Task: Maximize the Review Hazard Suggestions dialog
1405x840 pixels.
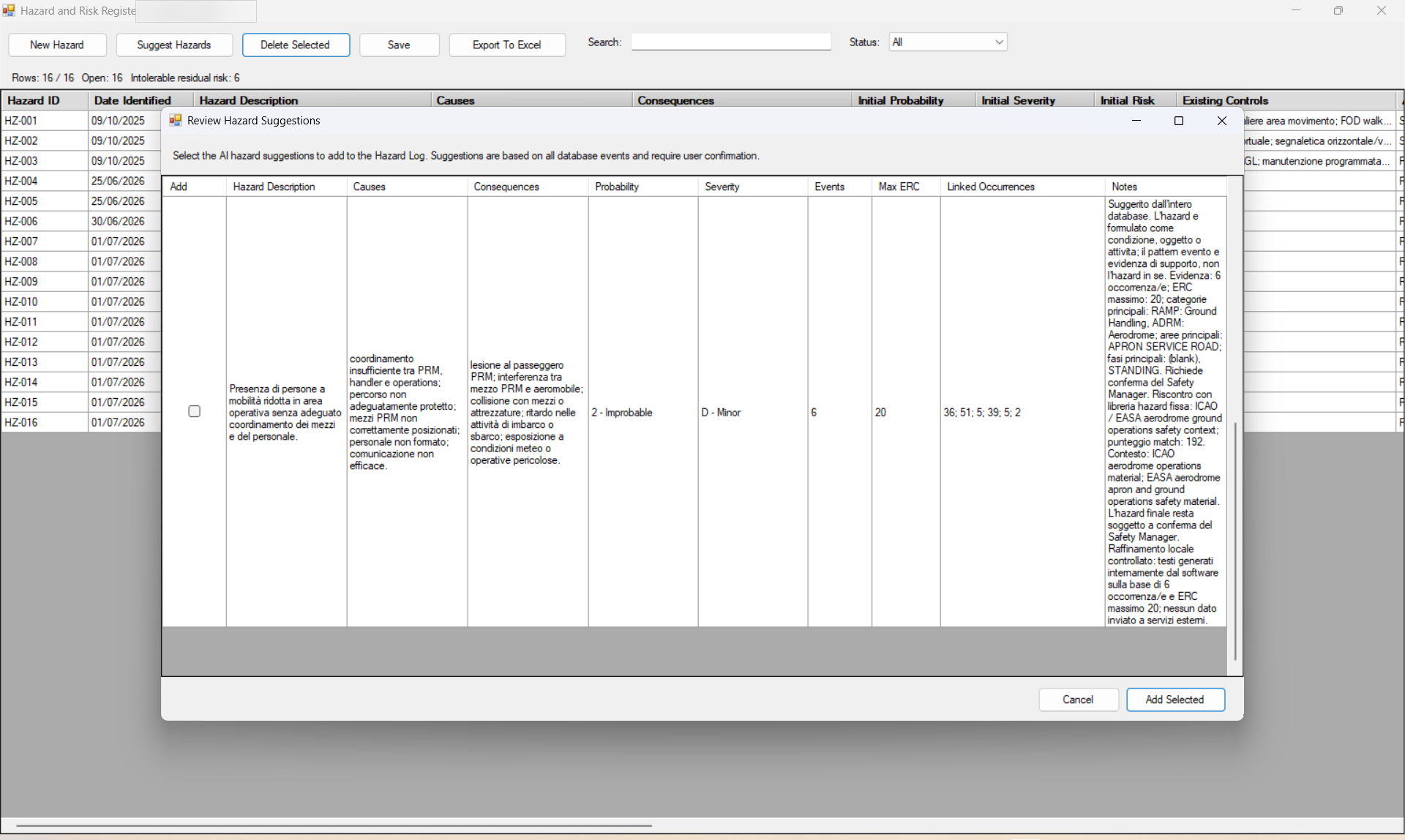Action: coord(1179,121)
